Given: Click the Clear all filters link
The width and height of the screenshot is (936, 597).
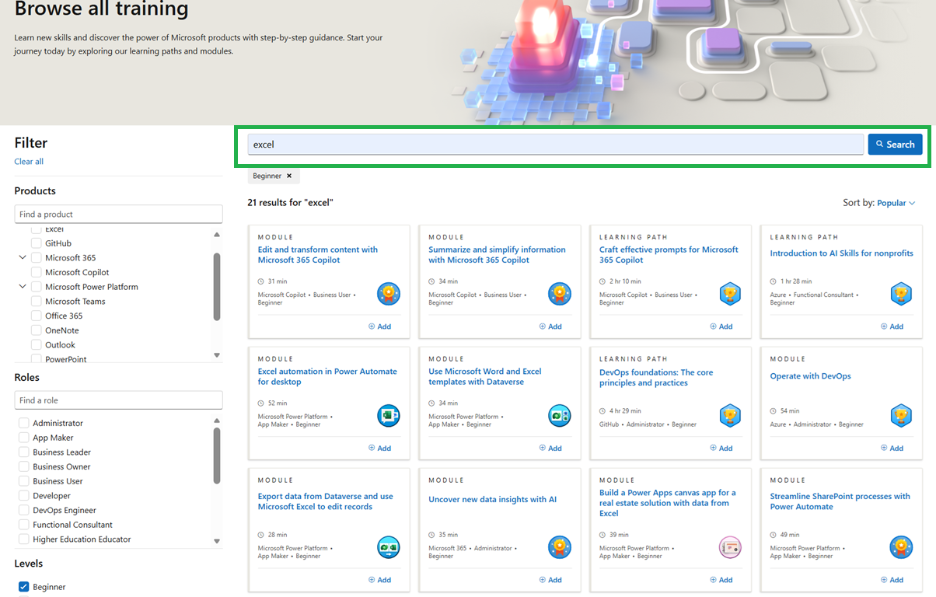Looking at the screenshot, I should pyautogui.click(x=29, y=161).
